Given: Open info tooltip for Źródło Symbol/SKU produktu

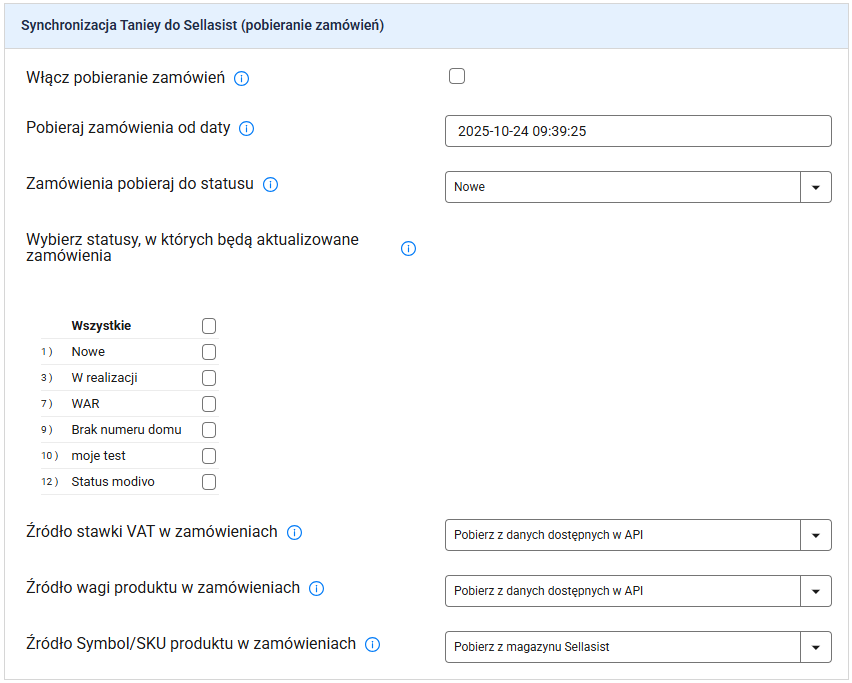Looking at the screenshot, I should pyautogui.click(x=373, y=645).
